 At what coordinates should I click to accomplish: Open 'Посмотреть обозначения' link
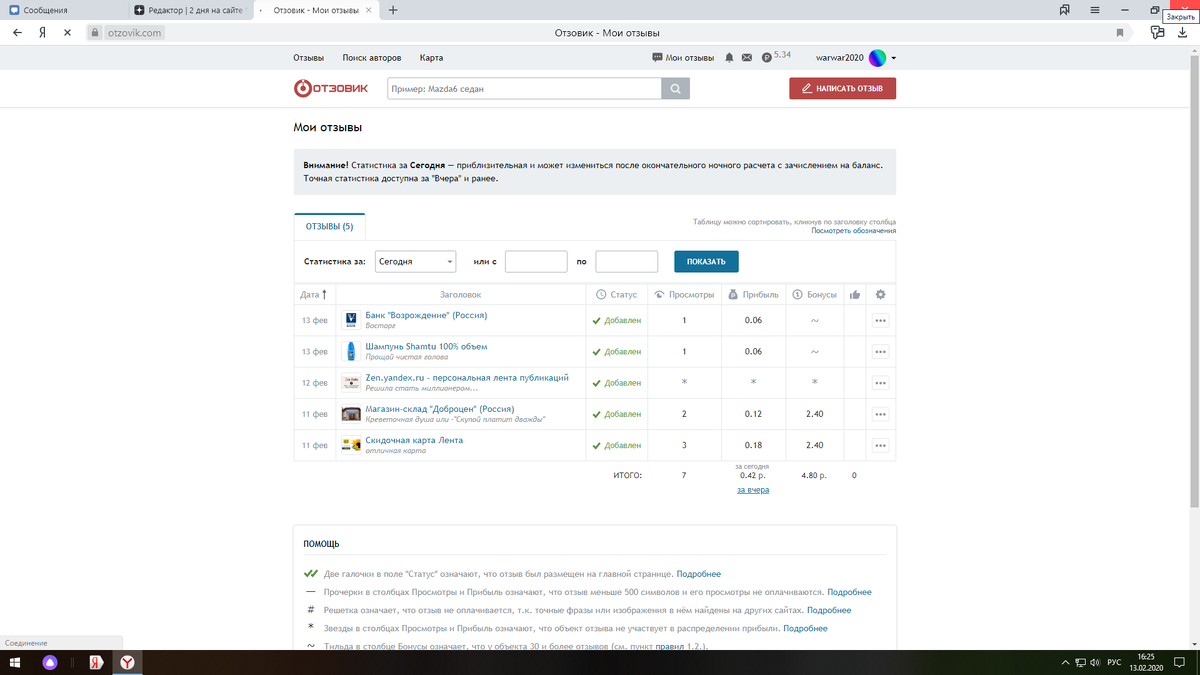point(853,231)
